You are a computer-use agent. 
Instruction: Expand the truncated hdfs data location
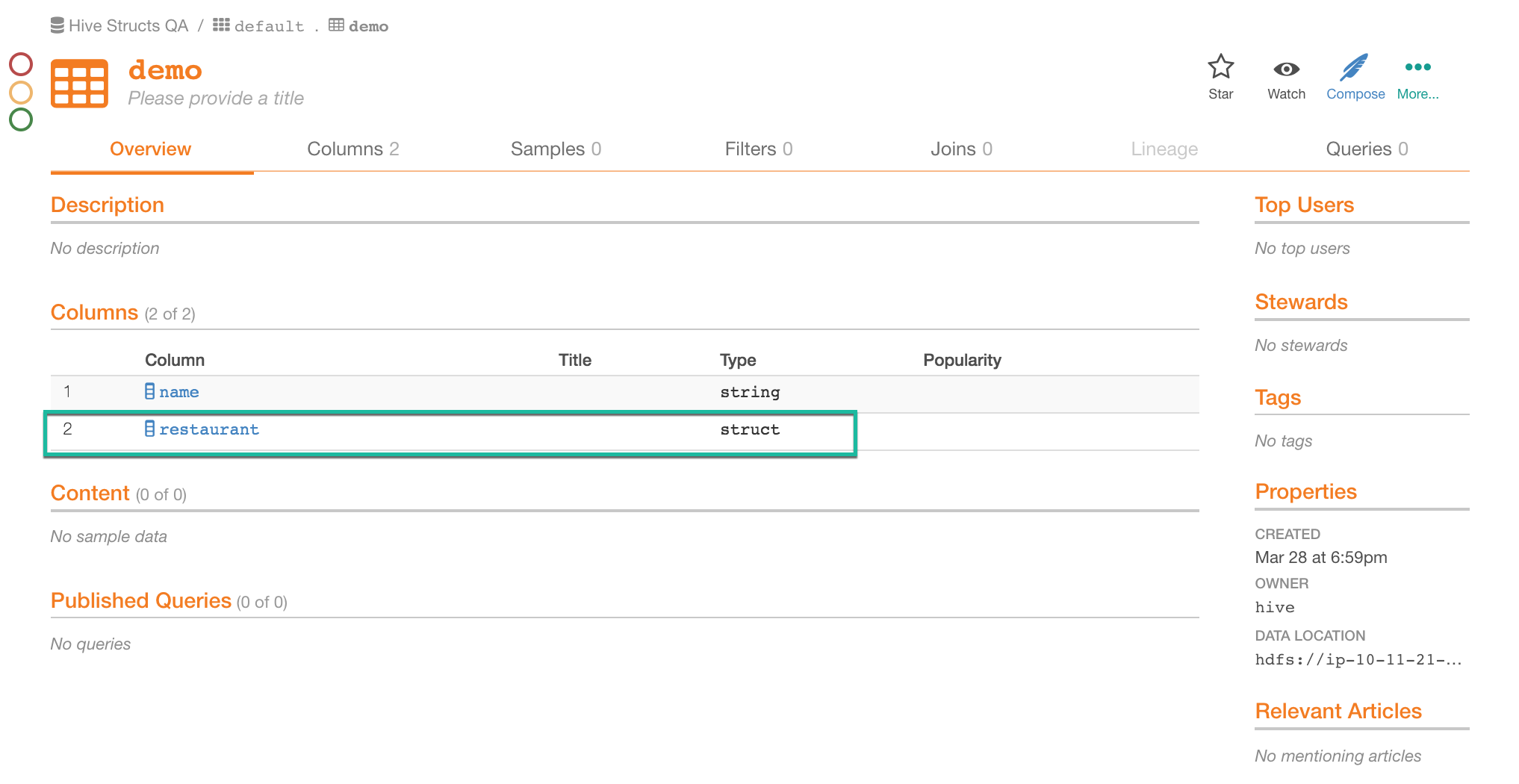[x=1358, y=659]
